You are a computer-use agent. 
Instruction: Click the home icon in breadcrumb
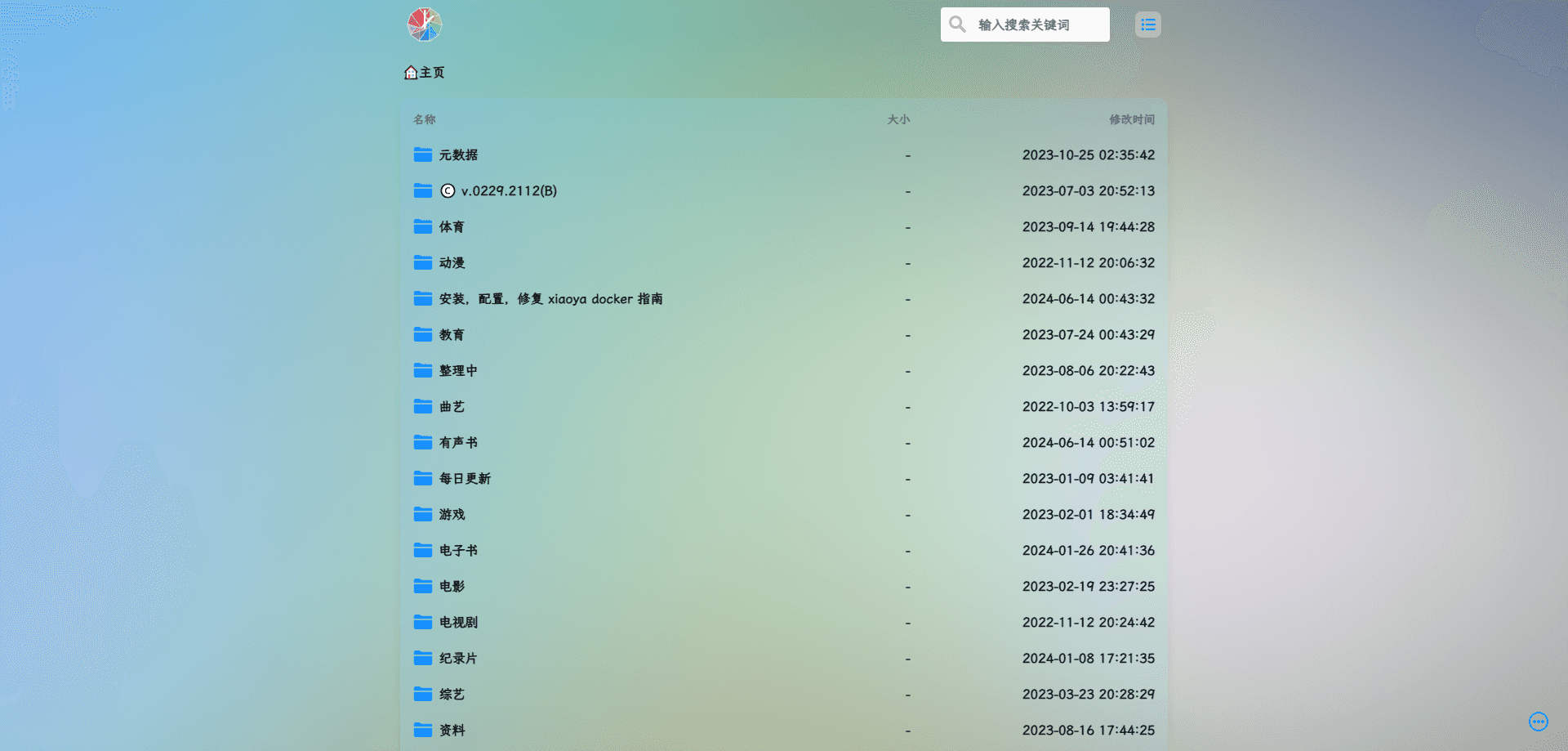click(411, 73)
